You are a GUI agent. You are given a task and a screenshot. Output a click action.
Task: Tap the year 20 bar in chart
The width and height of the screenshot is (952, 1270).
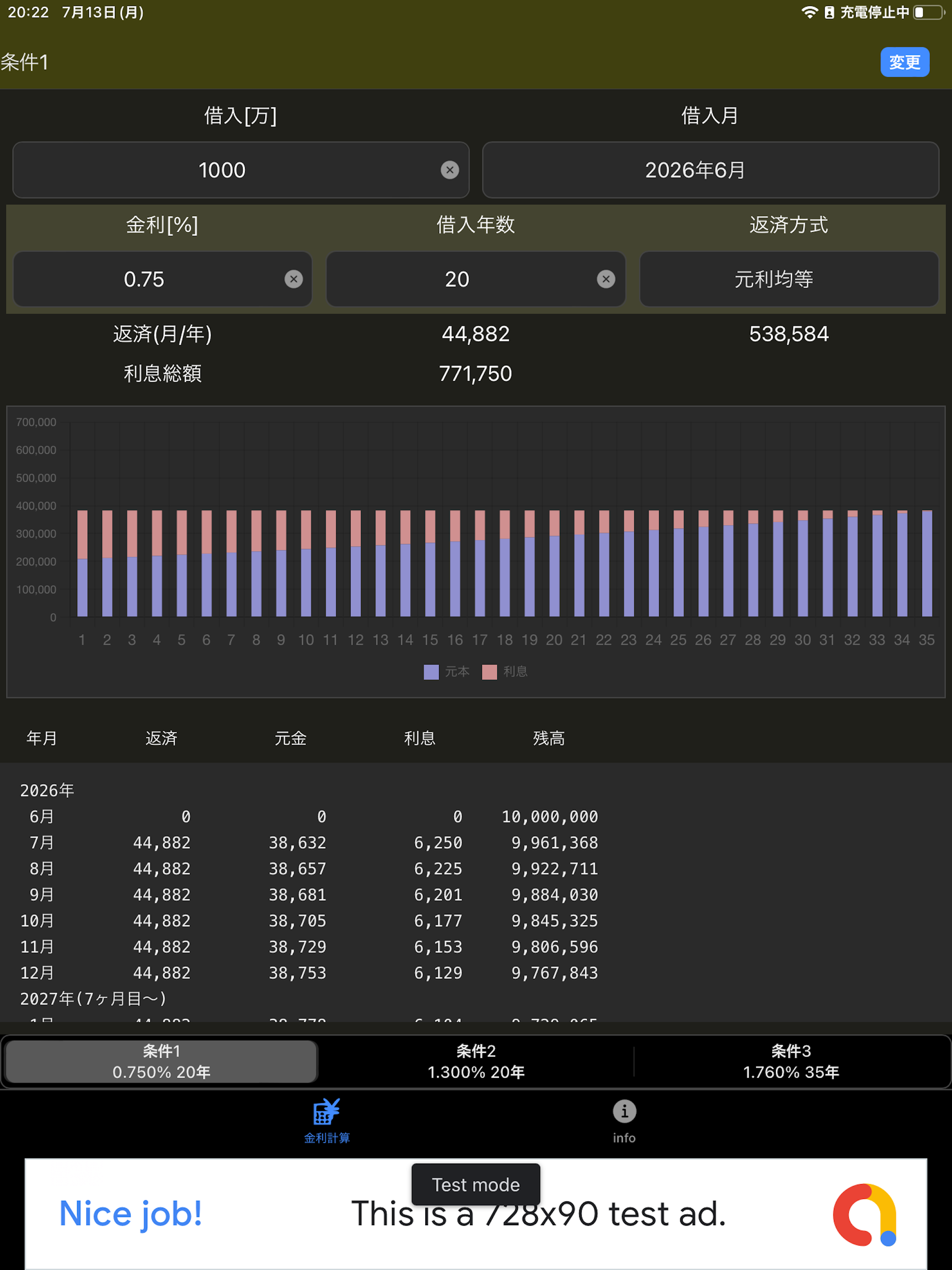coord(554,563)
